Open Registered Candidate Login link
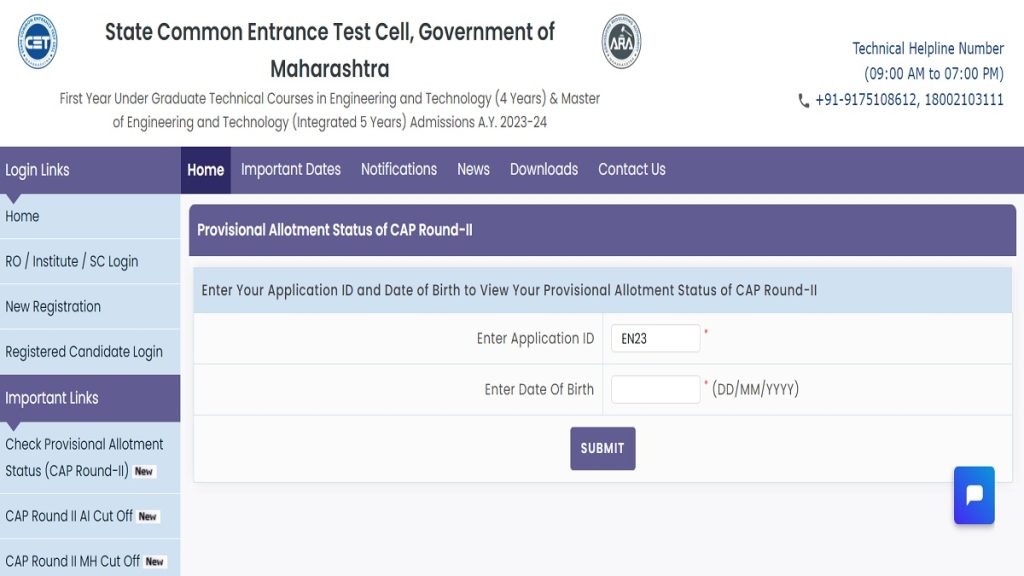 (x=84, y=352)
